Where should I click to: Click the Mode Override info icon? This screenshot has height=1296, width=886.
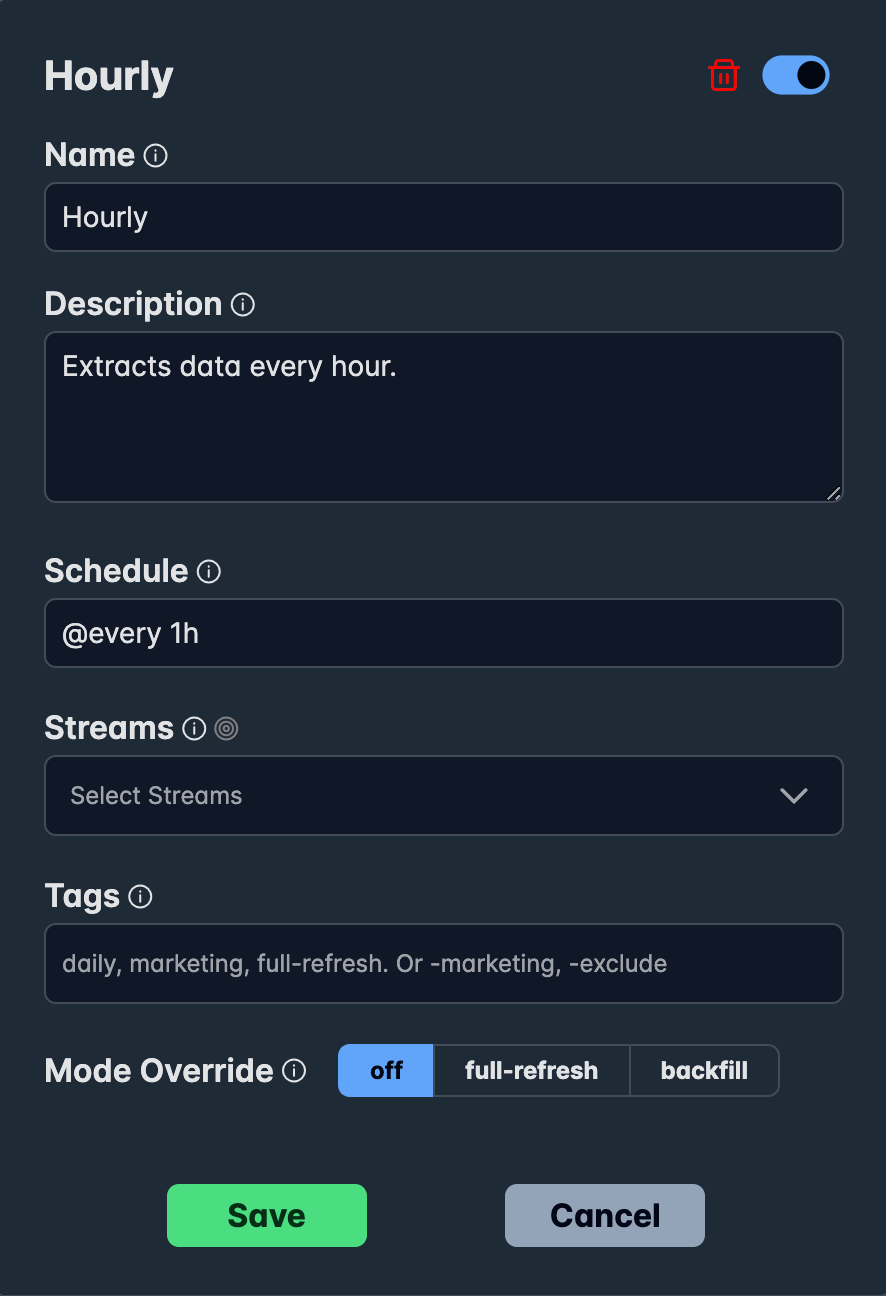click(294, 1071)
